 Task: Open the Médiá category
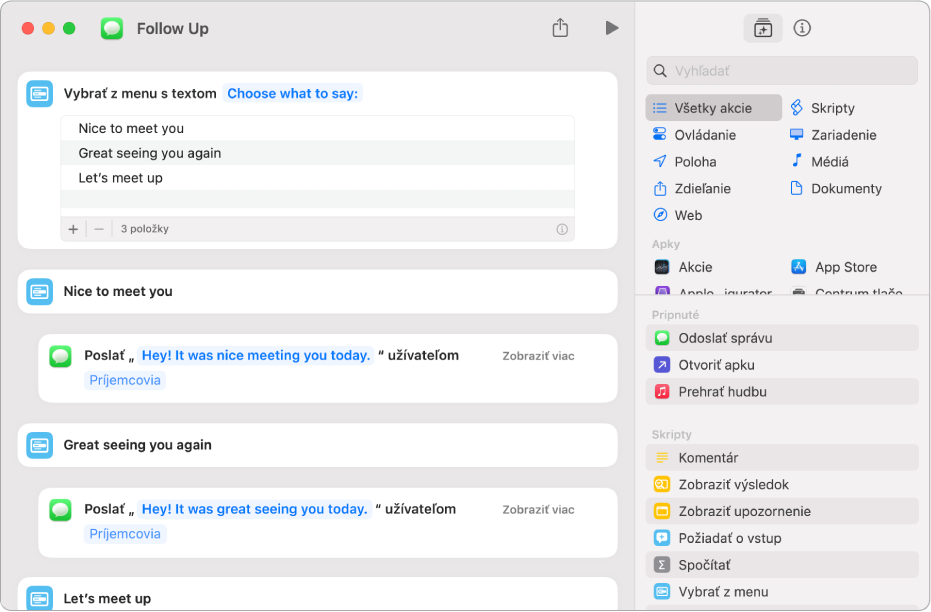[x=829, y=161]
